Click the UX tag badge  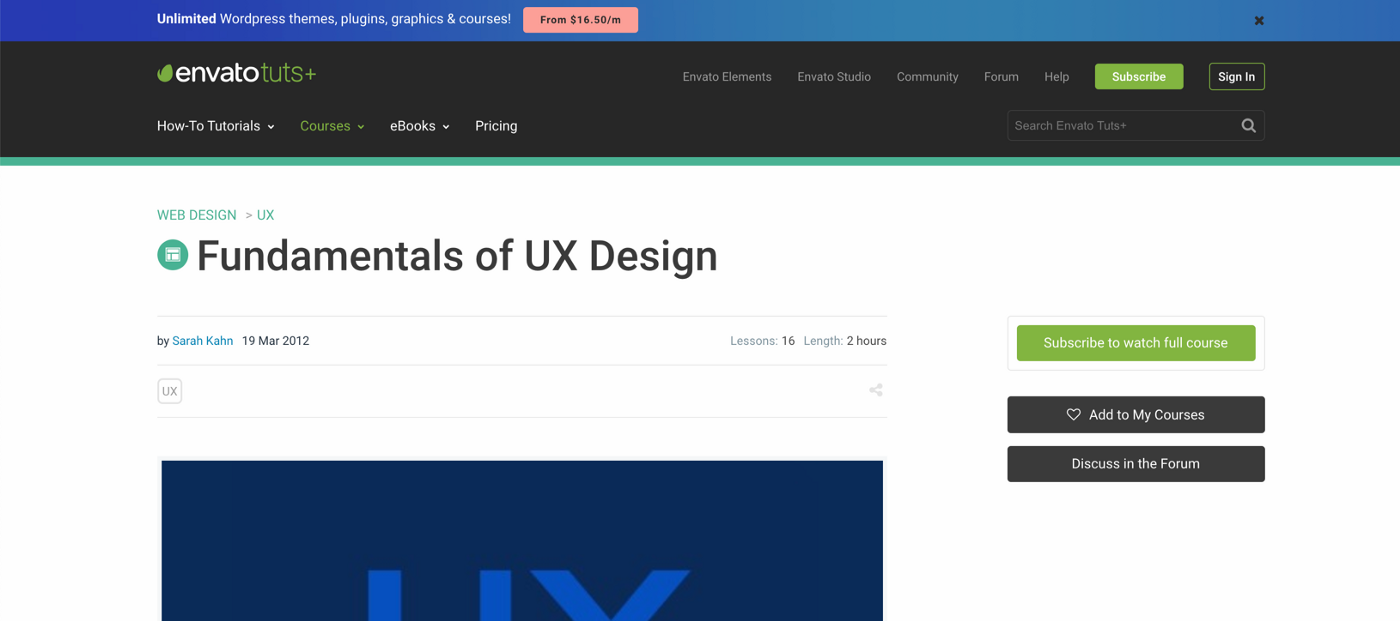(x=170, y=391)
